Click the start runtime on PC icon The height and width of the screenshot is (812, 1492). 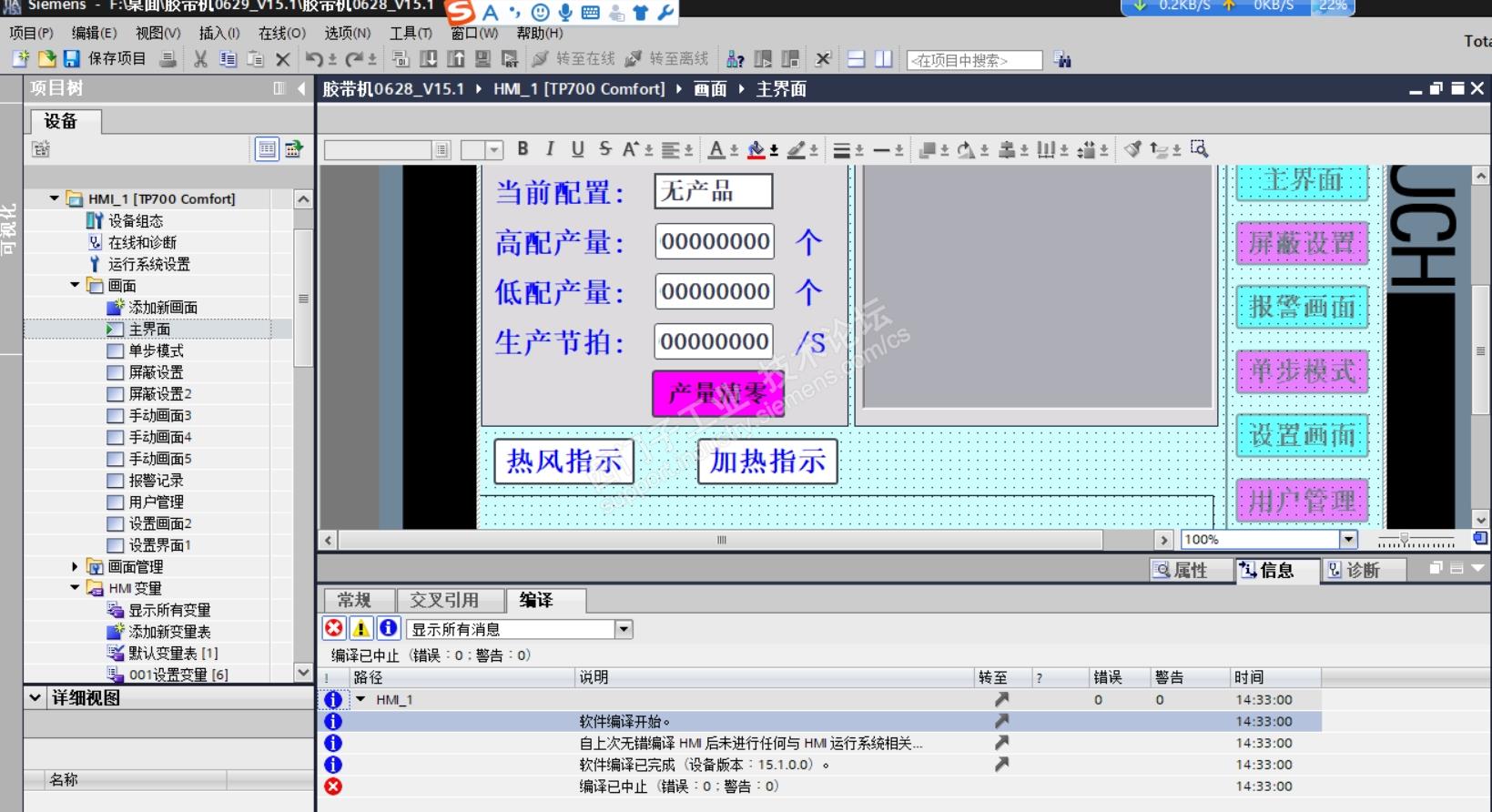pyautogui.click(x=510, y=59)
